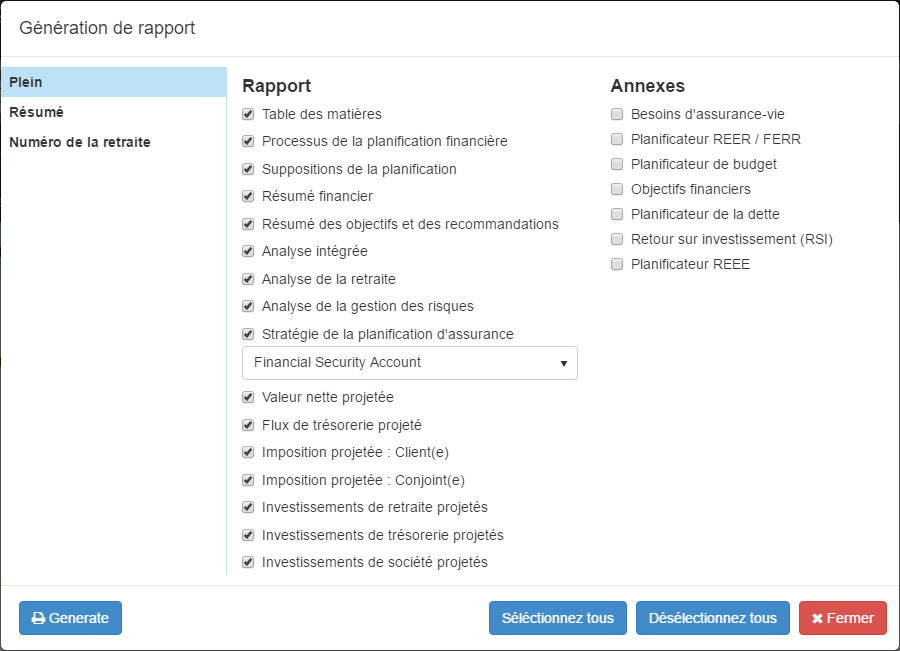Choose Numéro de la retraite option
The image size is (900, 651).
pos(80,142)
